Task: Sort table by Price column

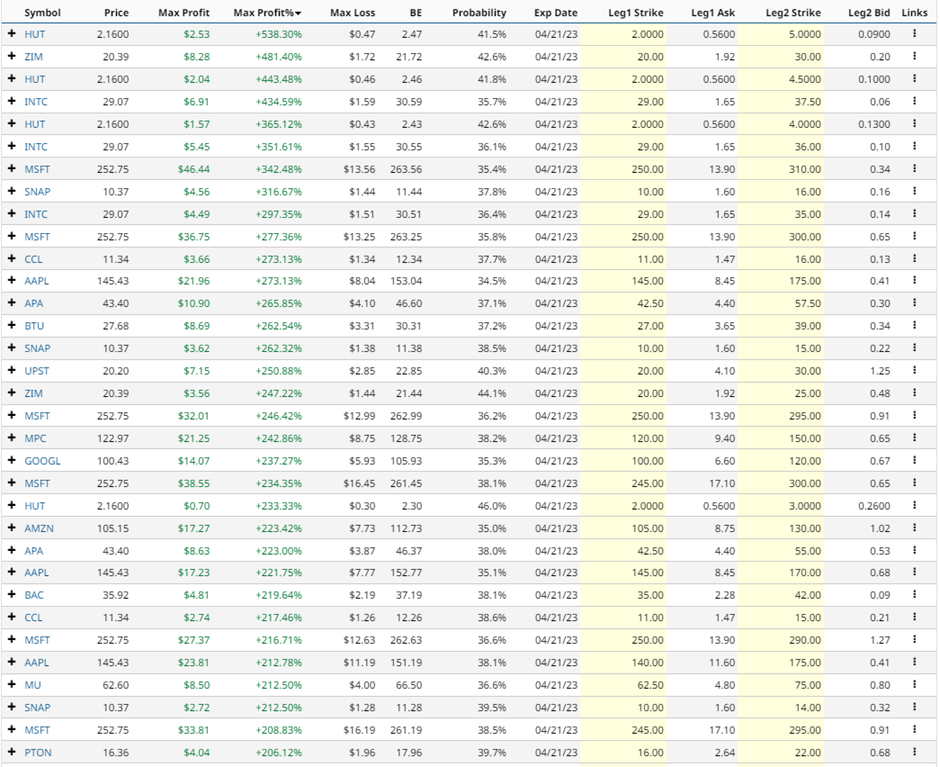Action: click(116, 13)
